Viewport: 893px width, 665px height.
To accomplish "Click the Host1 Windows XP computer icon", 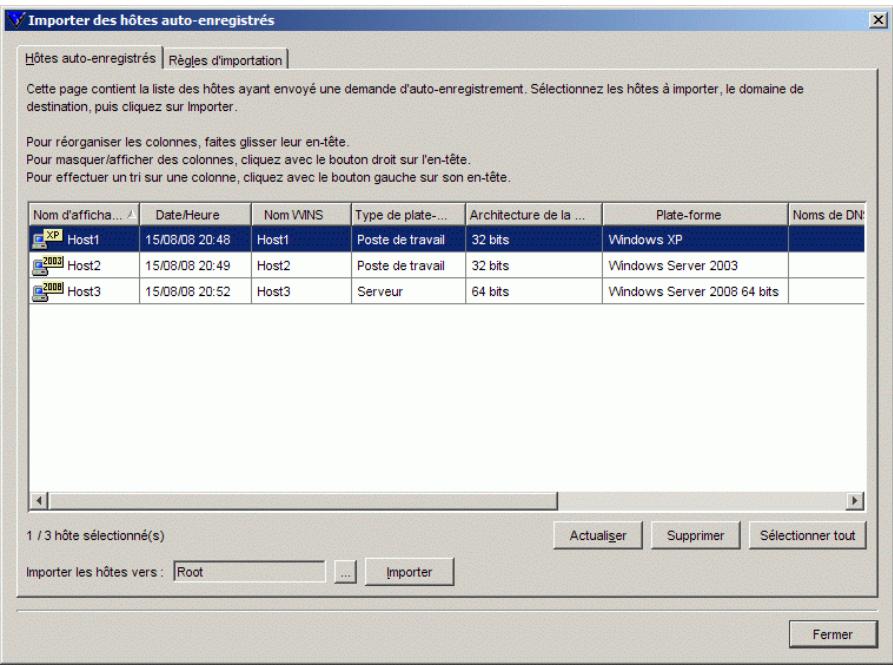I will 47,239.
